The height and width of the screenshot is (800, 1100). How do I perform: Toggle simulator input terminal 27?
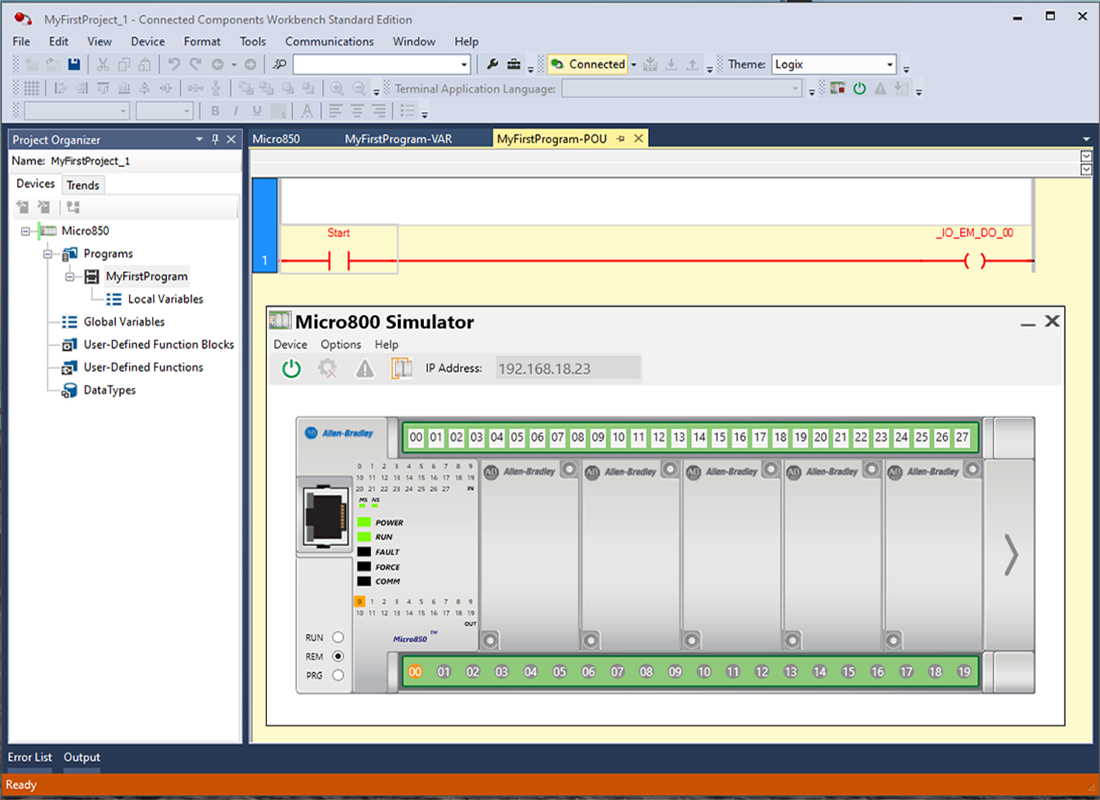point(962,437)
